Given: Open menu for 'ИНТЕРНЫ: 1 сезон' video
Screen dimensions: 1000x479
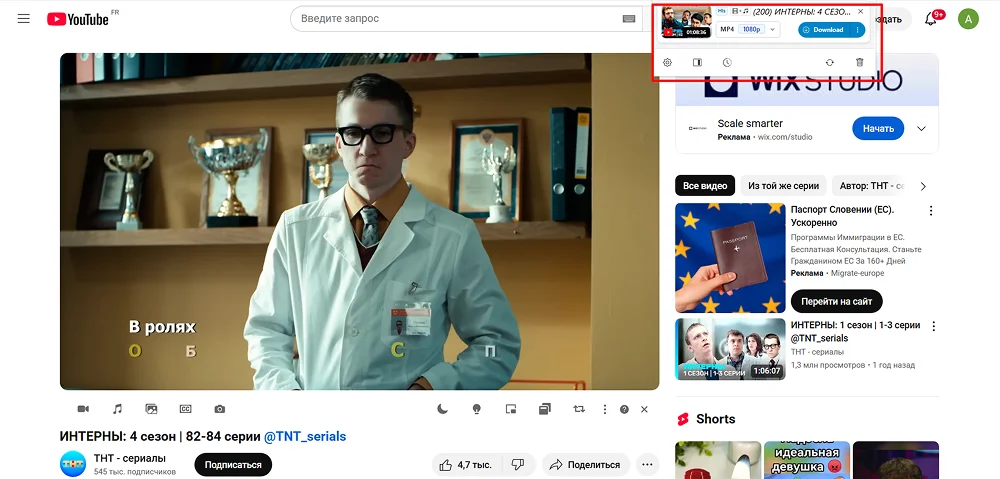Looking at the screenshot, I should click(x=933, y=326).
